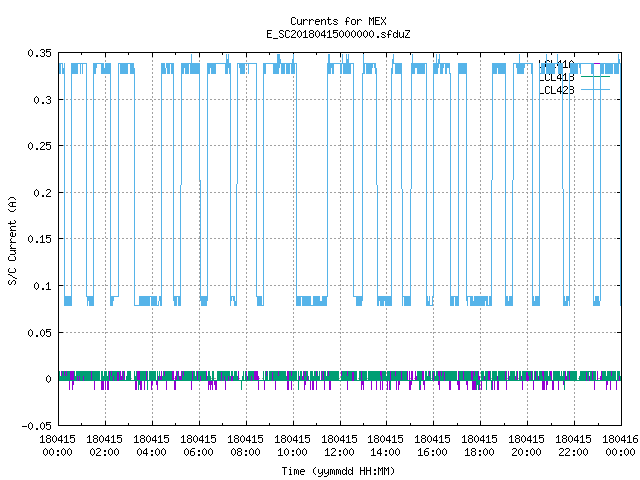This screenshot has width=640, height=480.
Task: Click the 0.25 y-axis tick label
Action: (40, 146)
